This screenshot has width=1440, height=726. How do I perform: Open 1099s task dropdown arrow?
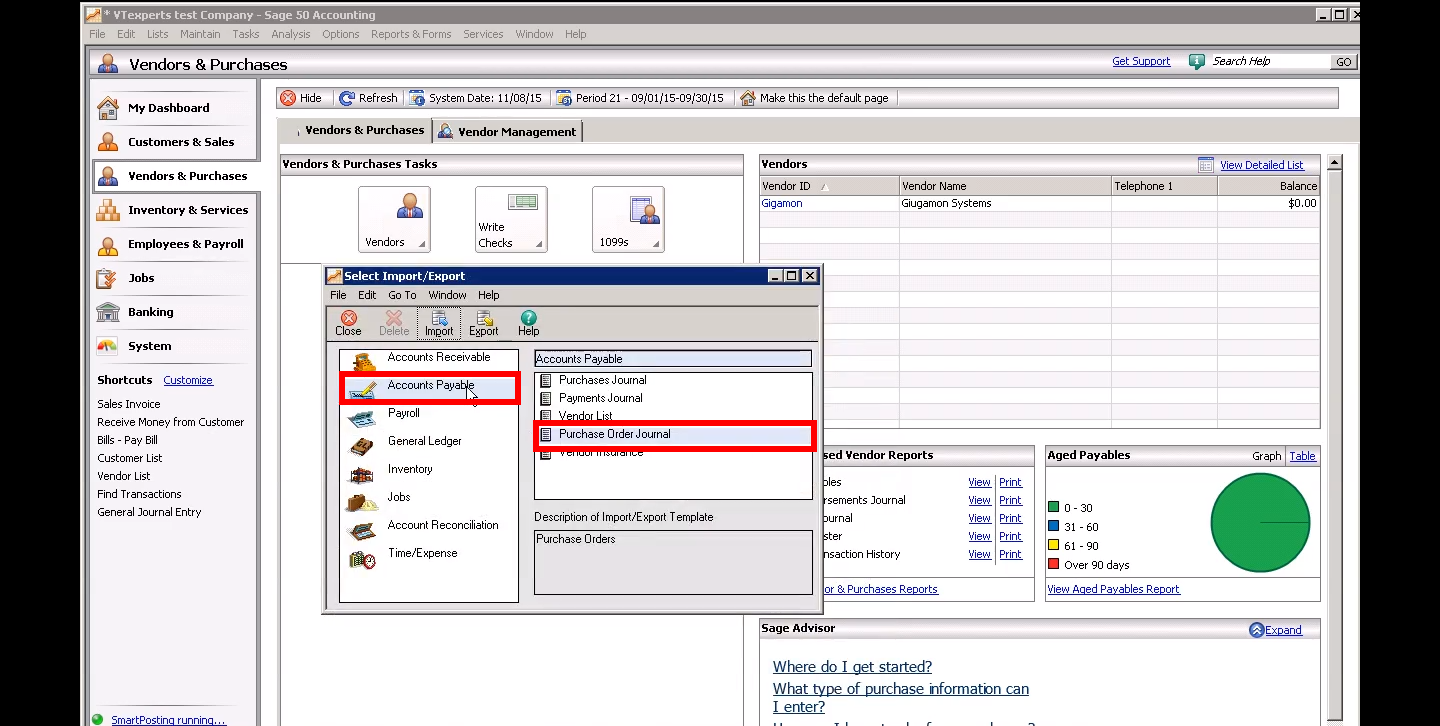(656, 244)
